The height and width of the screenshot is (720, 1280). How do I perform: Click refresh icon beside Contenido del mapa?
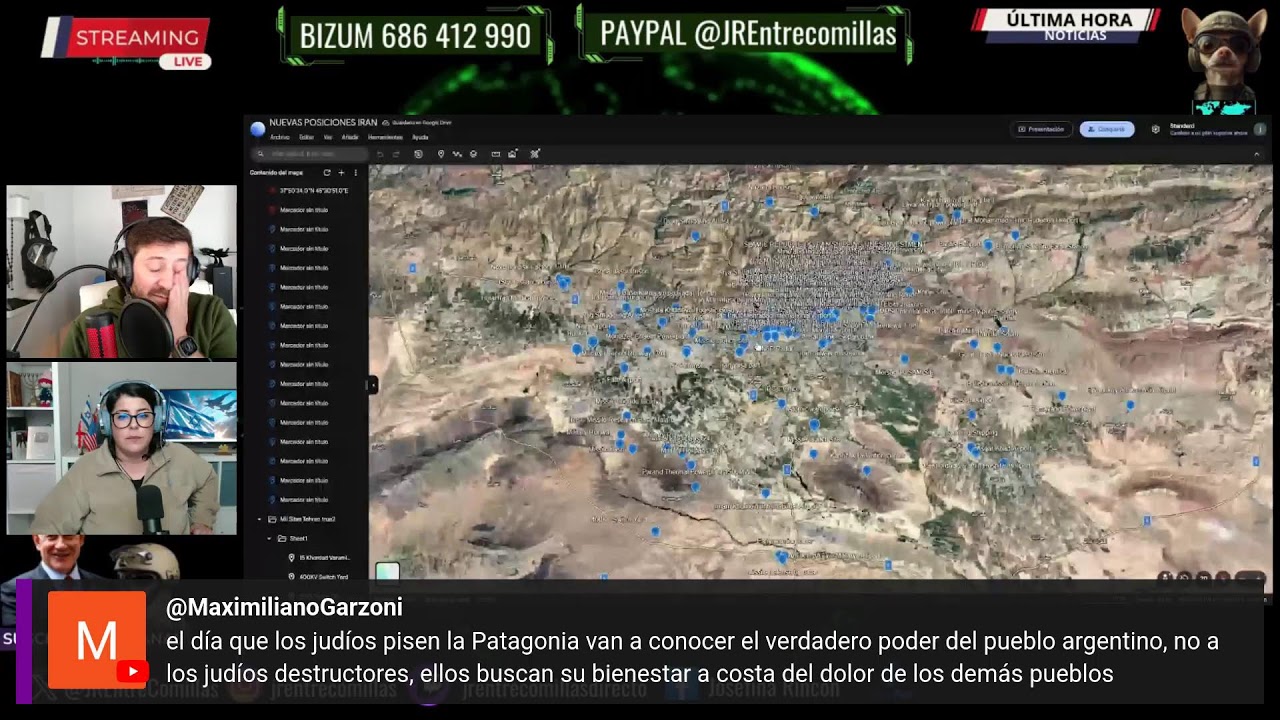pos(327,173)
